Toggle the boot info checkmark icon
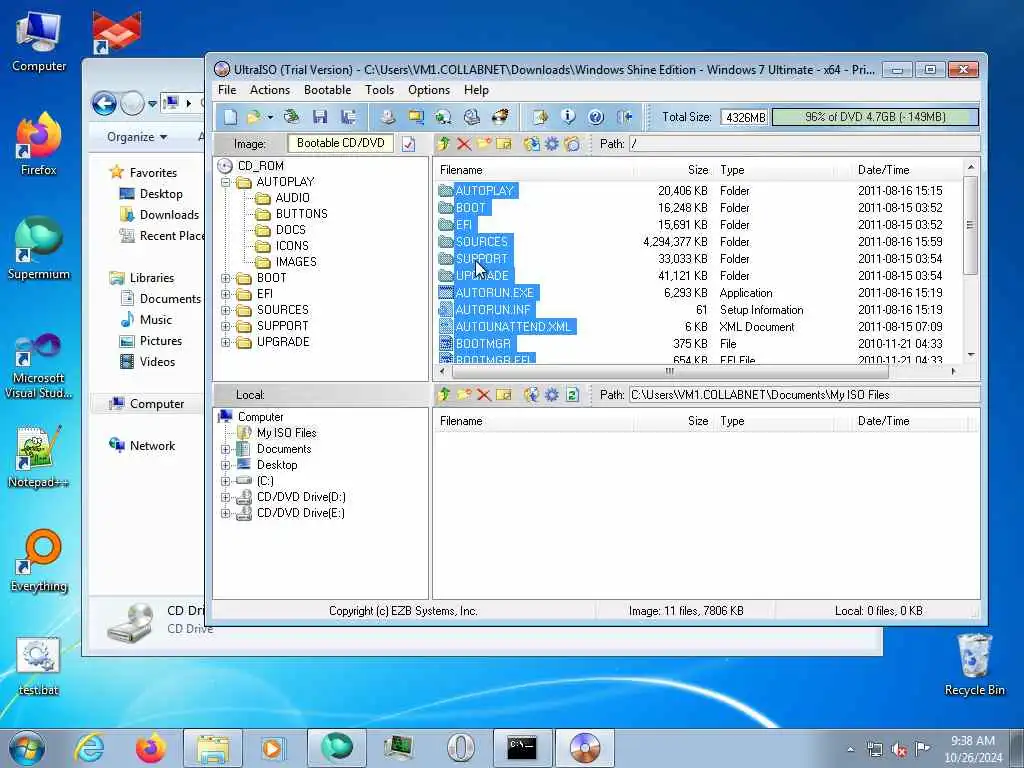This screenshot has height=768, width=1024. point(409,144)
